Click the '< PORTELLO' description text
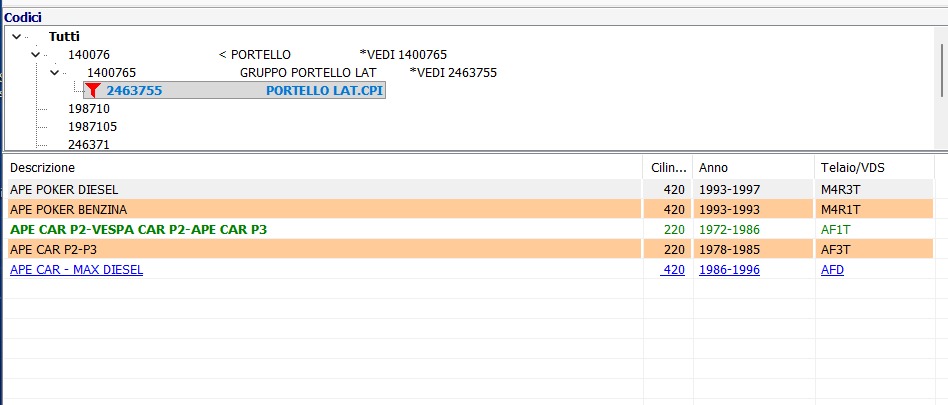Viewport: 948px width, 405px height. tap(255, 55)
